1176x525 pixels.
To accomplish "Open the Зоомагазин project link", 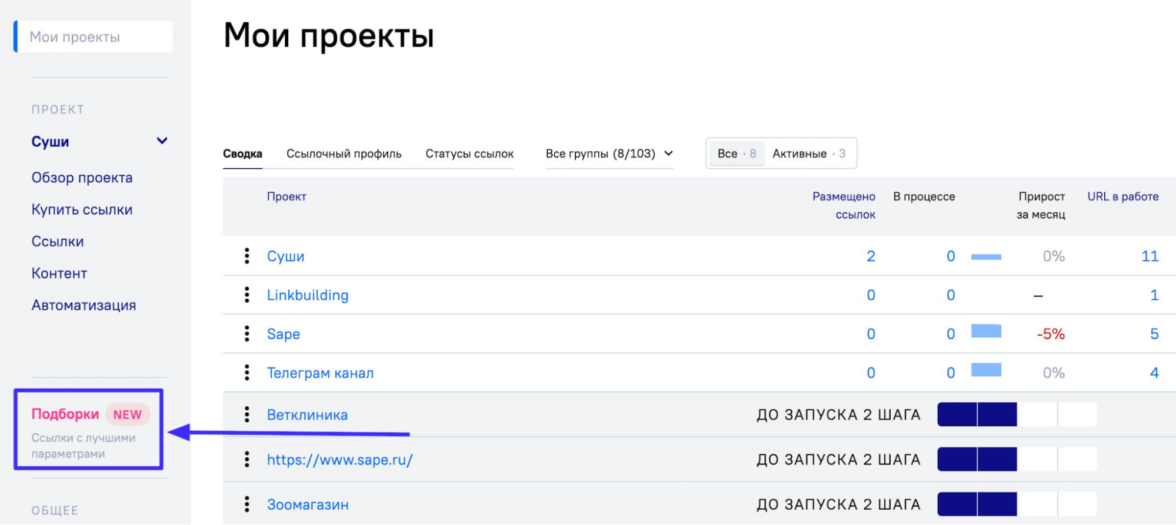I will (x=308, y=505).
